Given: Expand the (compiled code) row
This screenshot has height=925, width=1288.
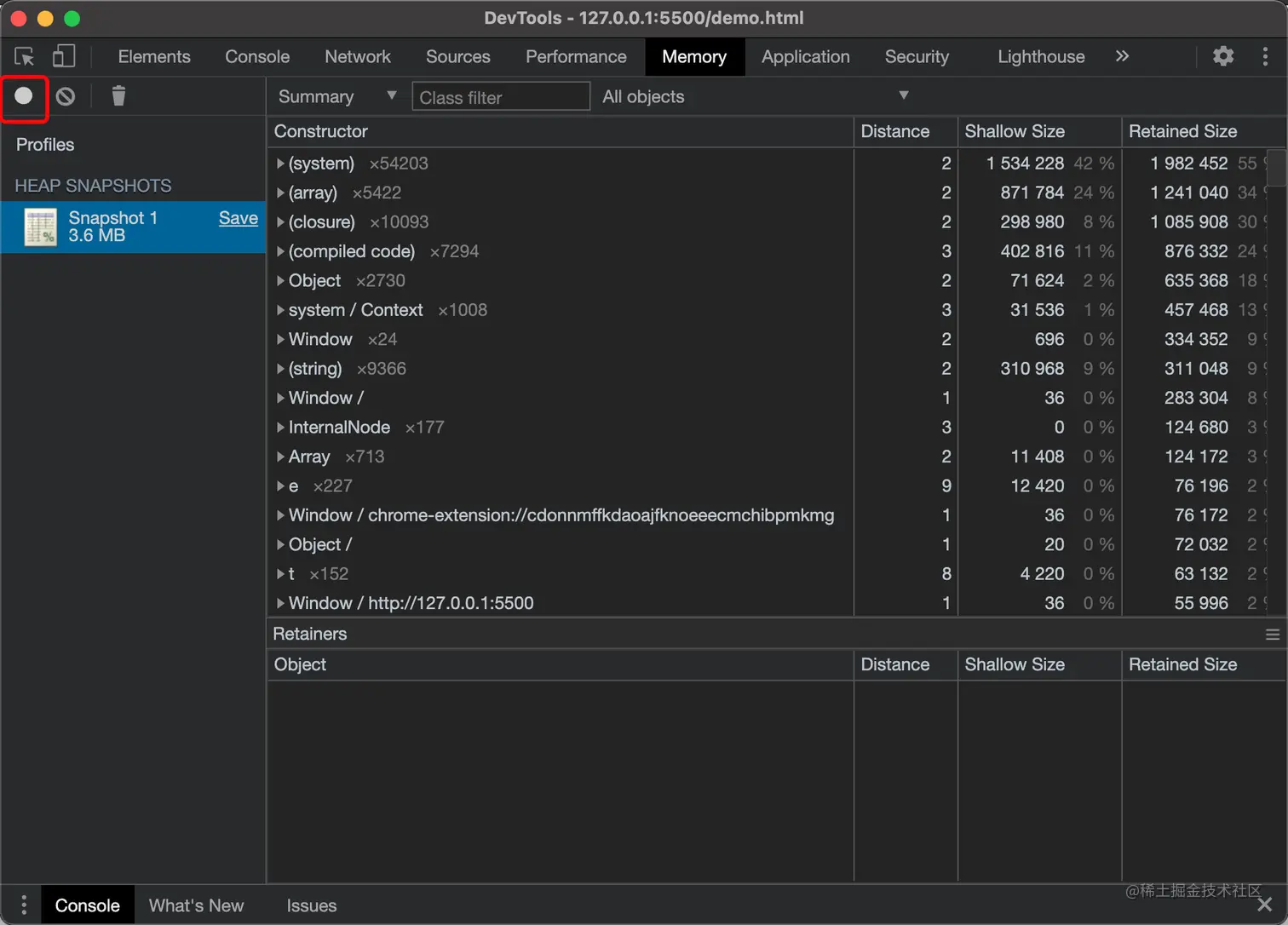Looking at the screenshot, I should (x=280, y=251).
